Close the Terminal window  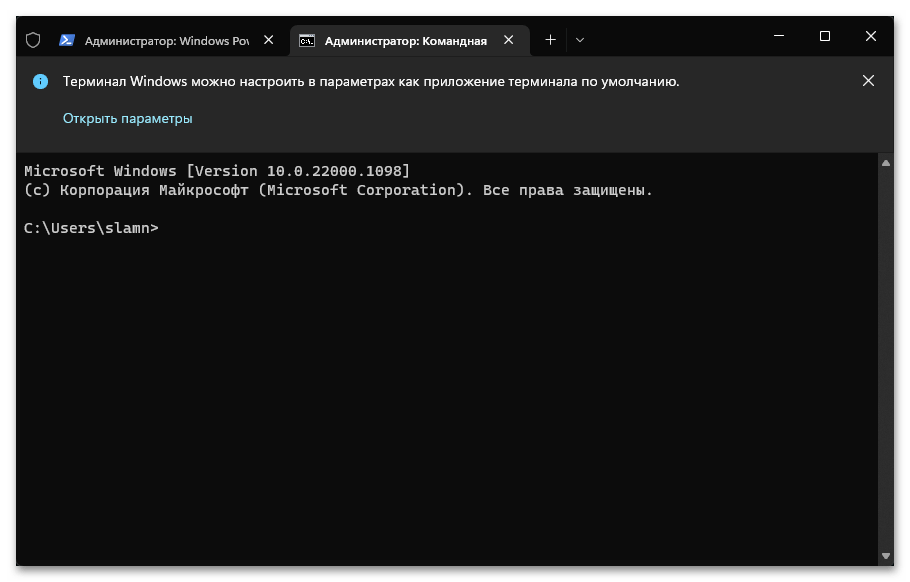coord(871,36)
